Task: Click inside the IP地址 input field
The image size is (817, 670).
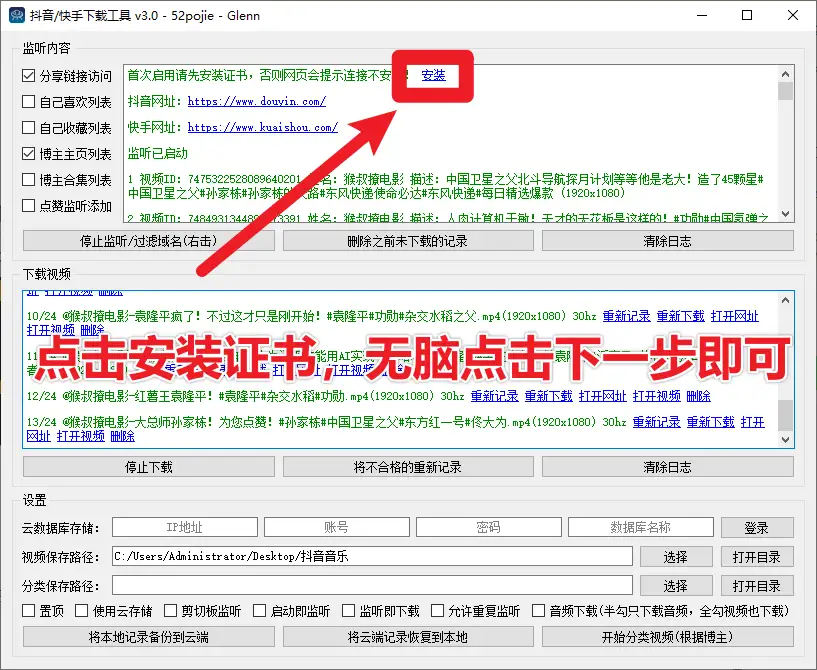Action: point(184,528)
